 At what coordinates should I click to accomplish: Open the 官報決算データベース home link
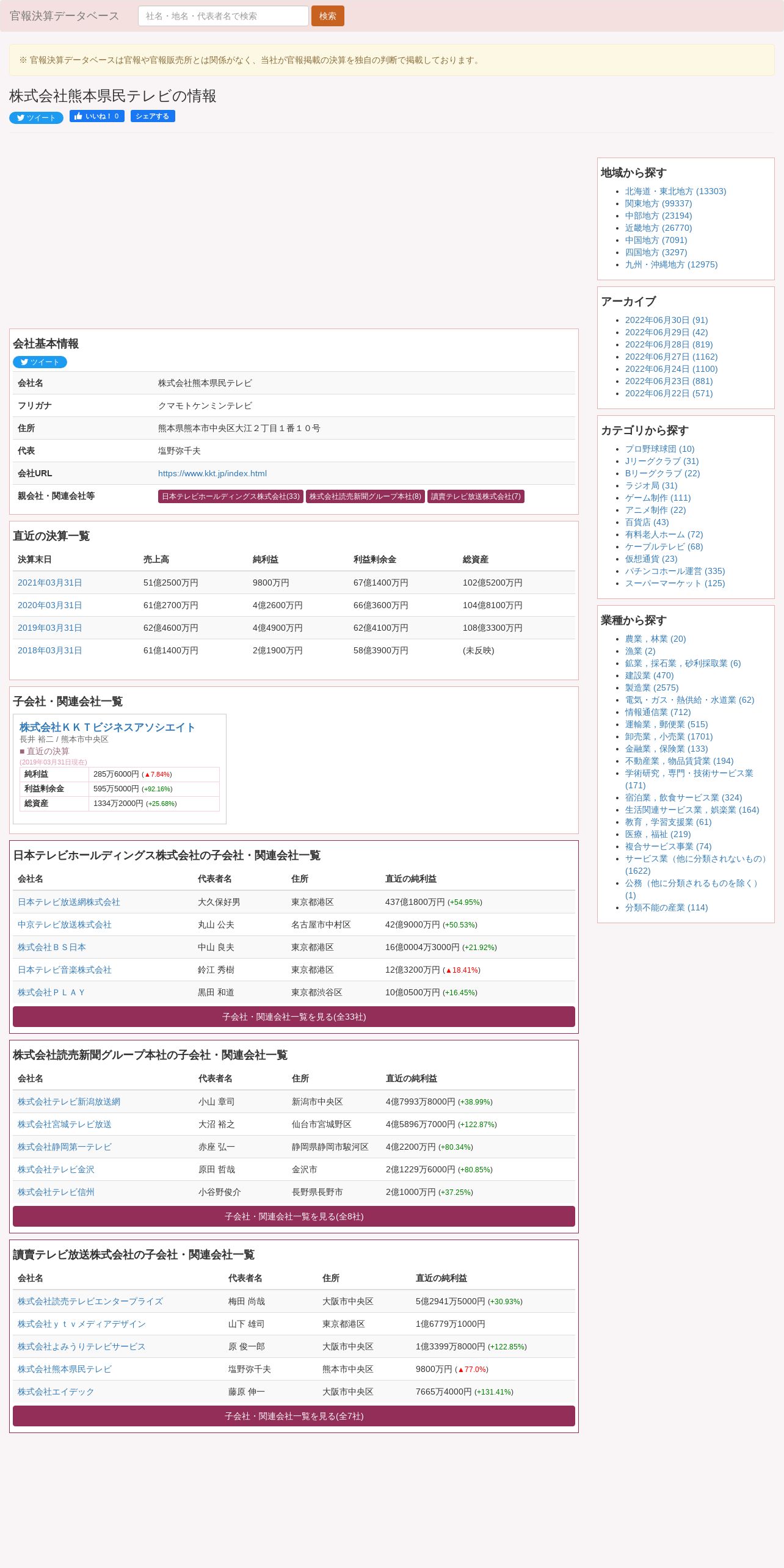64,16
